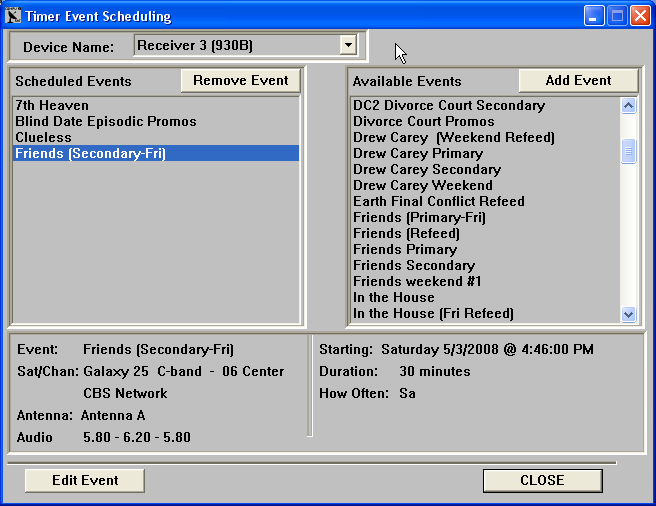Select Friends (Secondary-Fri) scheduled event

point(90,153)
